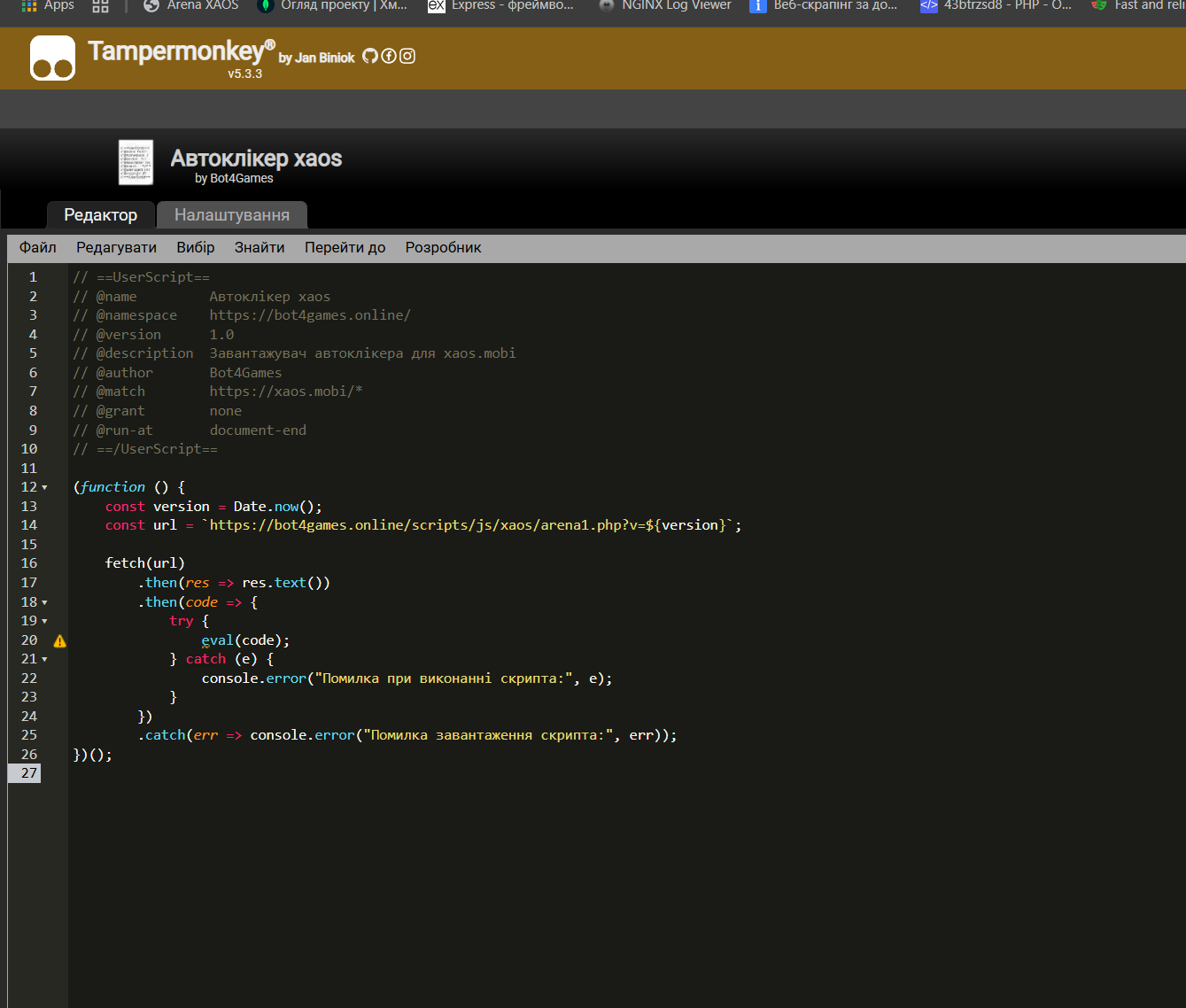Click the 'https://bot4games.online/' namespace text
The image size is (1186, 1008).
pyautogui.click(x=310, y=315)
